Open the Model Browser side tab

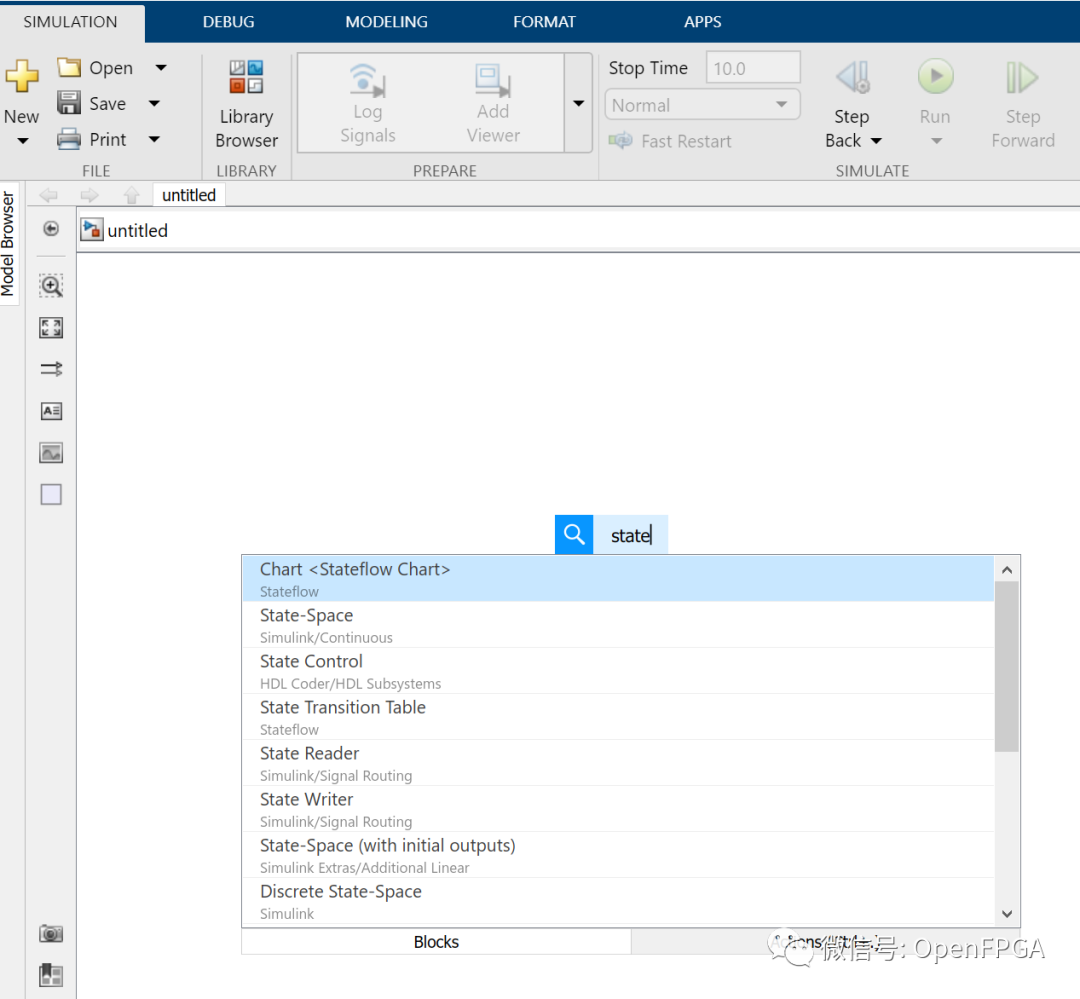(8, 243)
